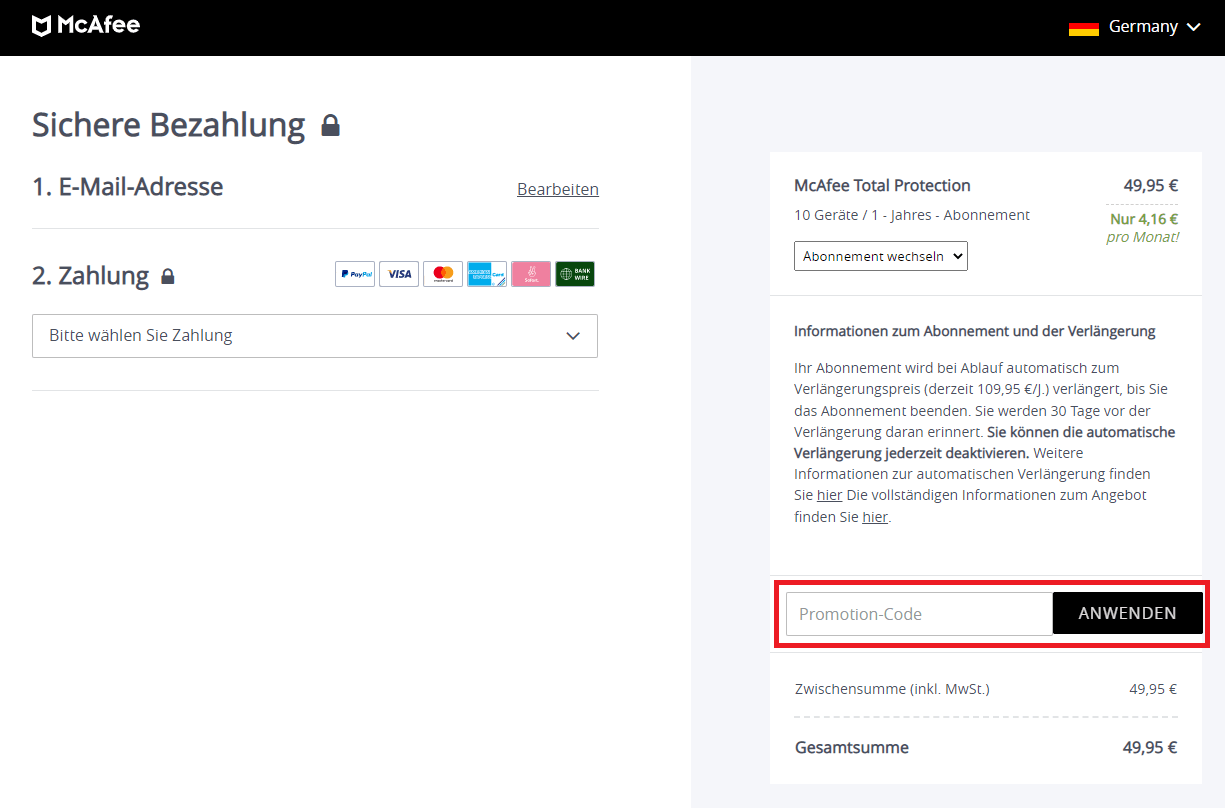1225x808 pixels.
Task: Click the 'Zwischensumme (inkl. MwSt.)' label
Action: 892,688
